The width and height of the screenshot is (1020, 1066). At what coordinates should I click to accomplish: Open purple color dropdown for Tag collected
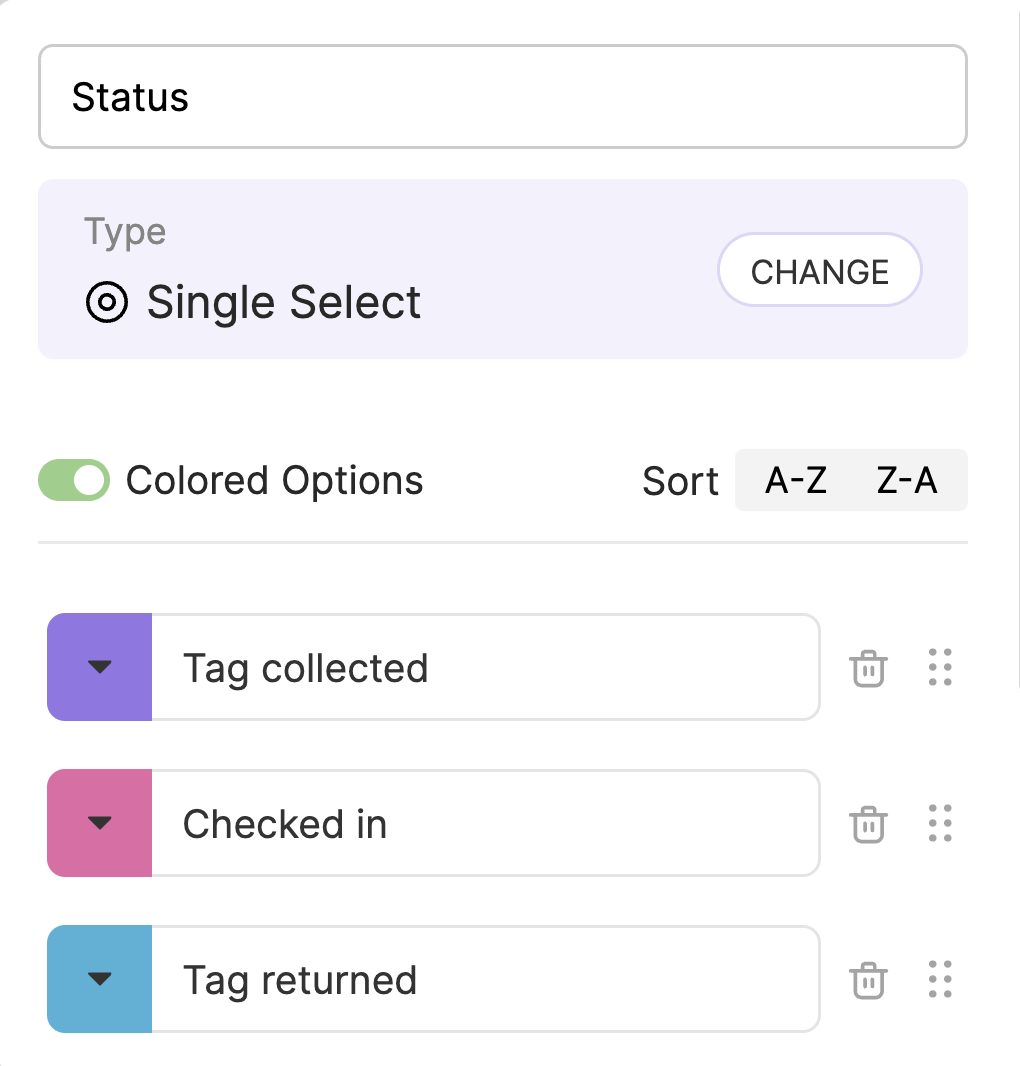(99, 667)
